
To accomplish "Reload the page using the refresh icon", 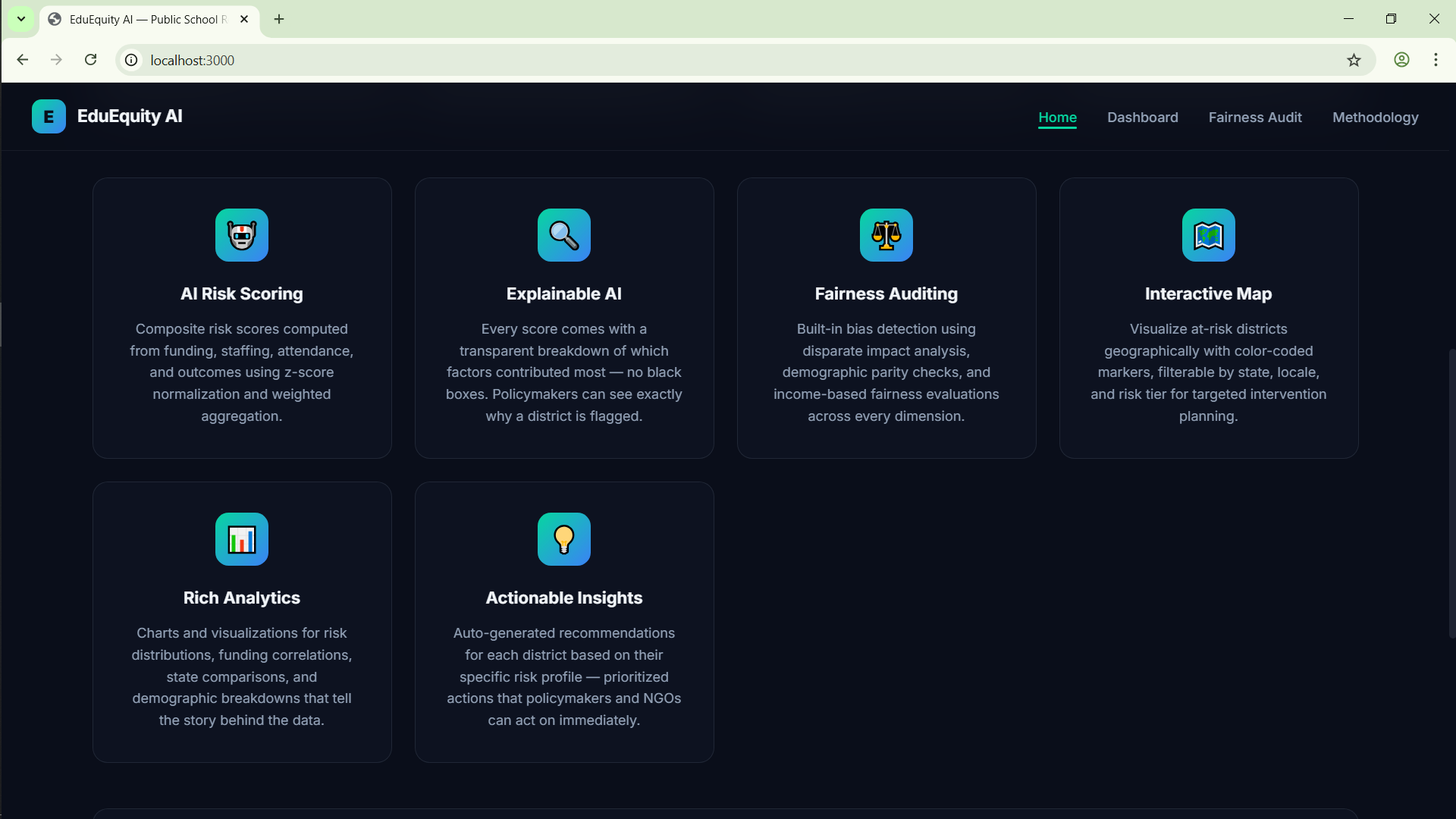I will click(90, 60).
